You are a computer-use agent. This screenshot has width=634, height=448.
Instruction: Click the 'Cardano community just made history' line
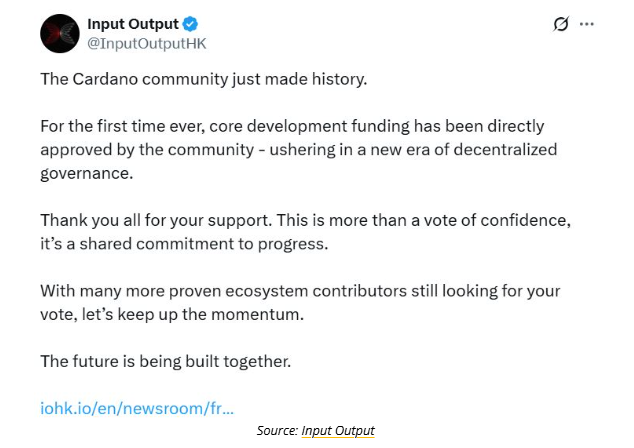pos(204,79)
